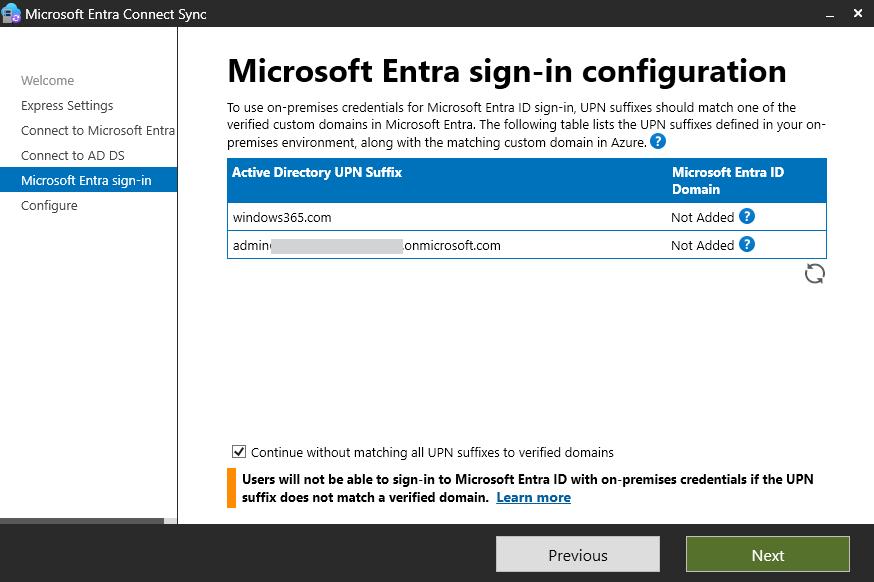The image size is (874, 582).
Task: Click the Microsoft Entra sign-in configuration heading
Action: (x=507, y=71)
